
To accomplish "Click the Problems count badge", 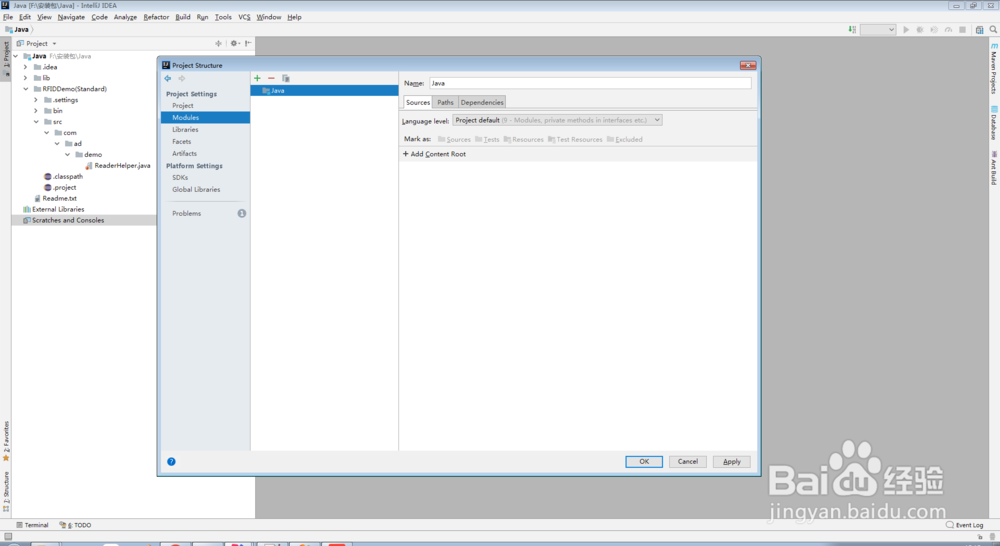I will (242, 213).
